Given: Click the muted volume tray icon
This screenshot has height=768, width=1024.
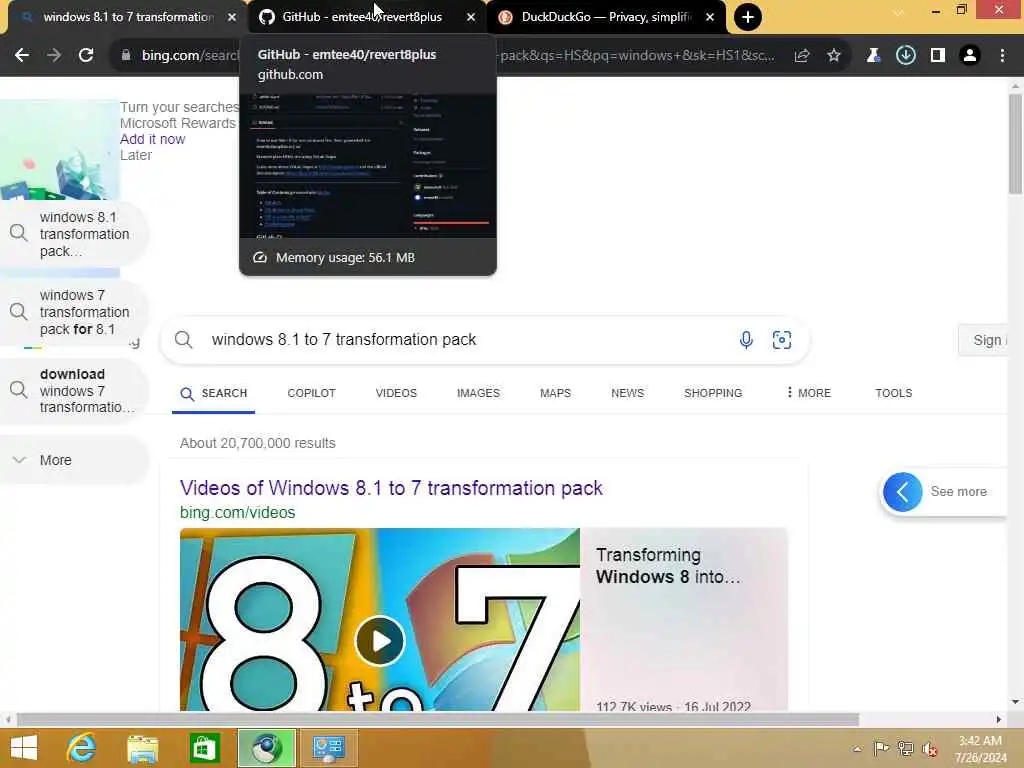Looking at the screenshot, I should (x=930, y=749).
